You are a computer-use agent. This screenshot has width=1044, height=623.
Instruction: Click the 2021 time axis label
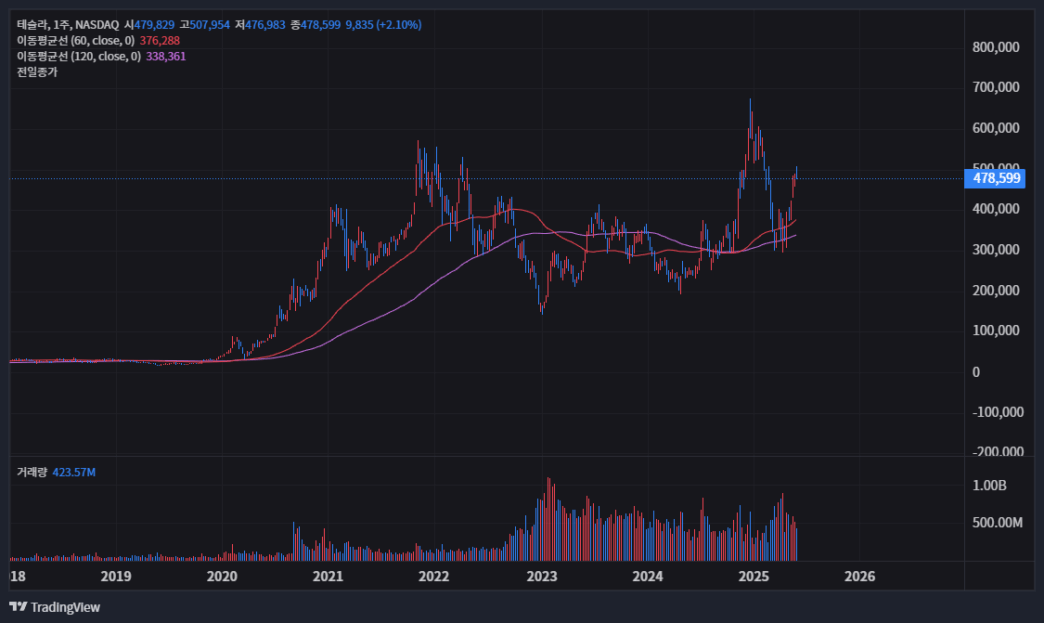coord(328,576)
